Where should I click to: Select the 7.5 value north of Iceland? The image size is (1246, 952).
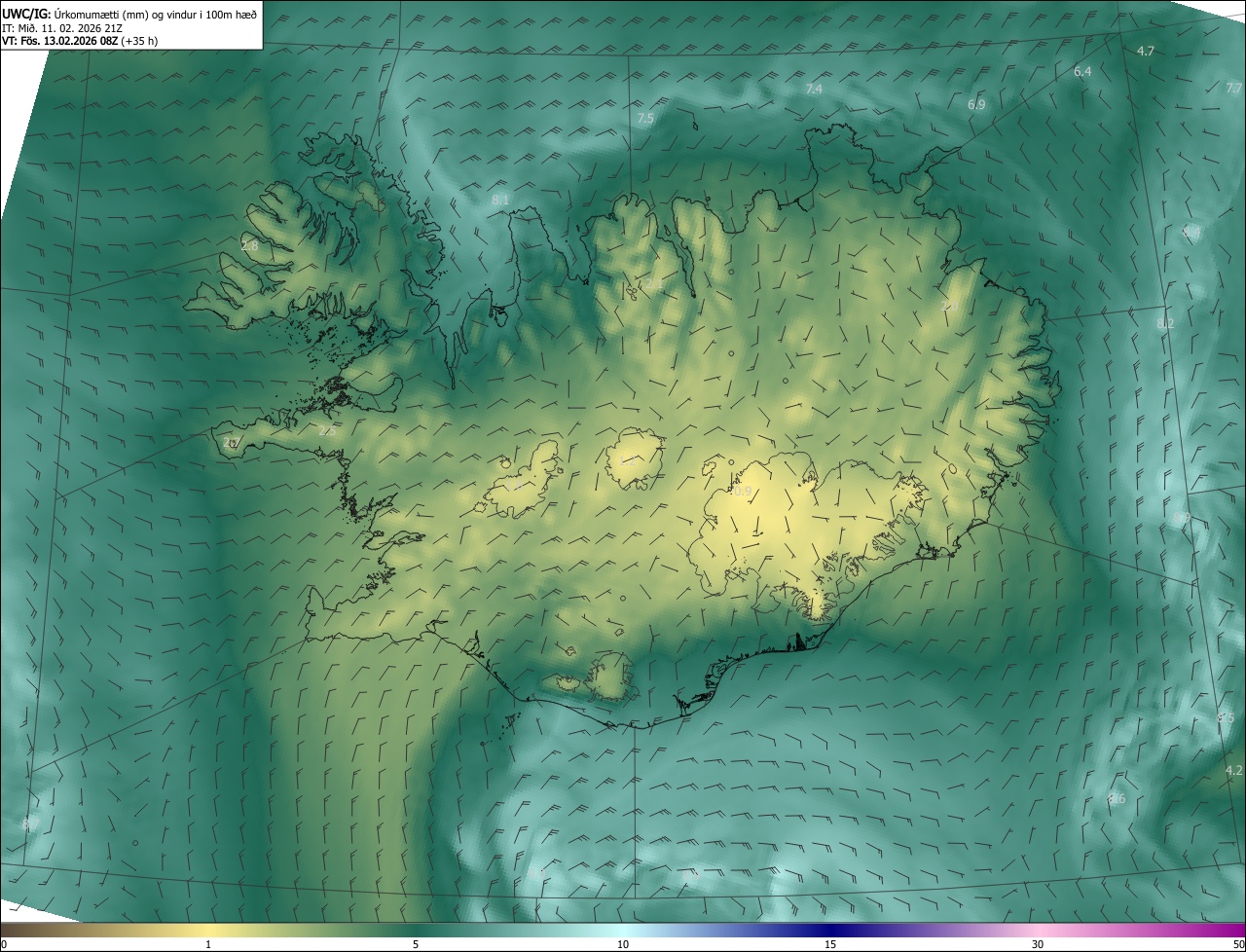(x=645, y=119)
